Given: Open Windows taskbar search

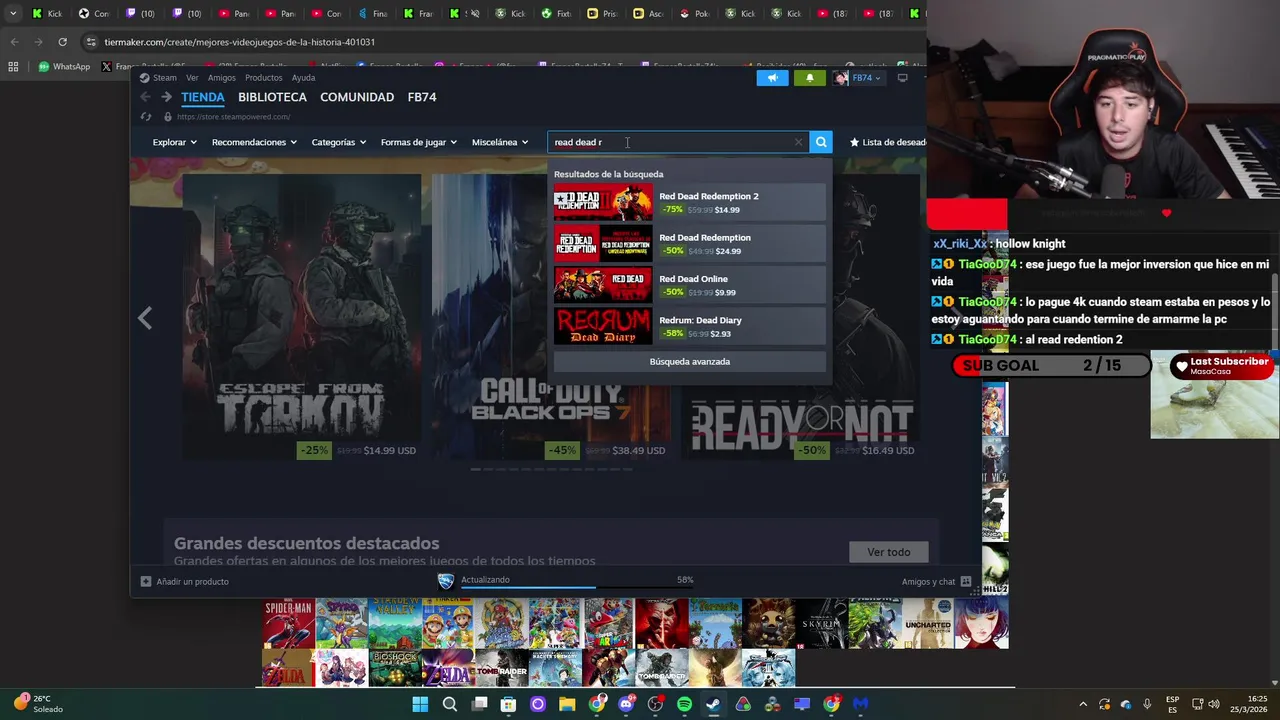Looking at the screenshot, I should click(450, 704).
